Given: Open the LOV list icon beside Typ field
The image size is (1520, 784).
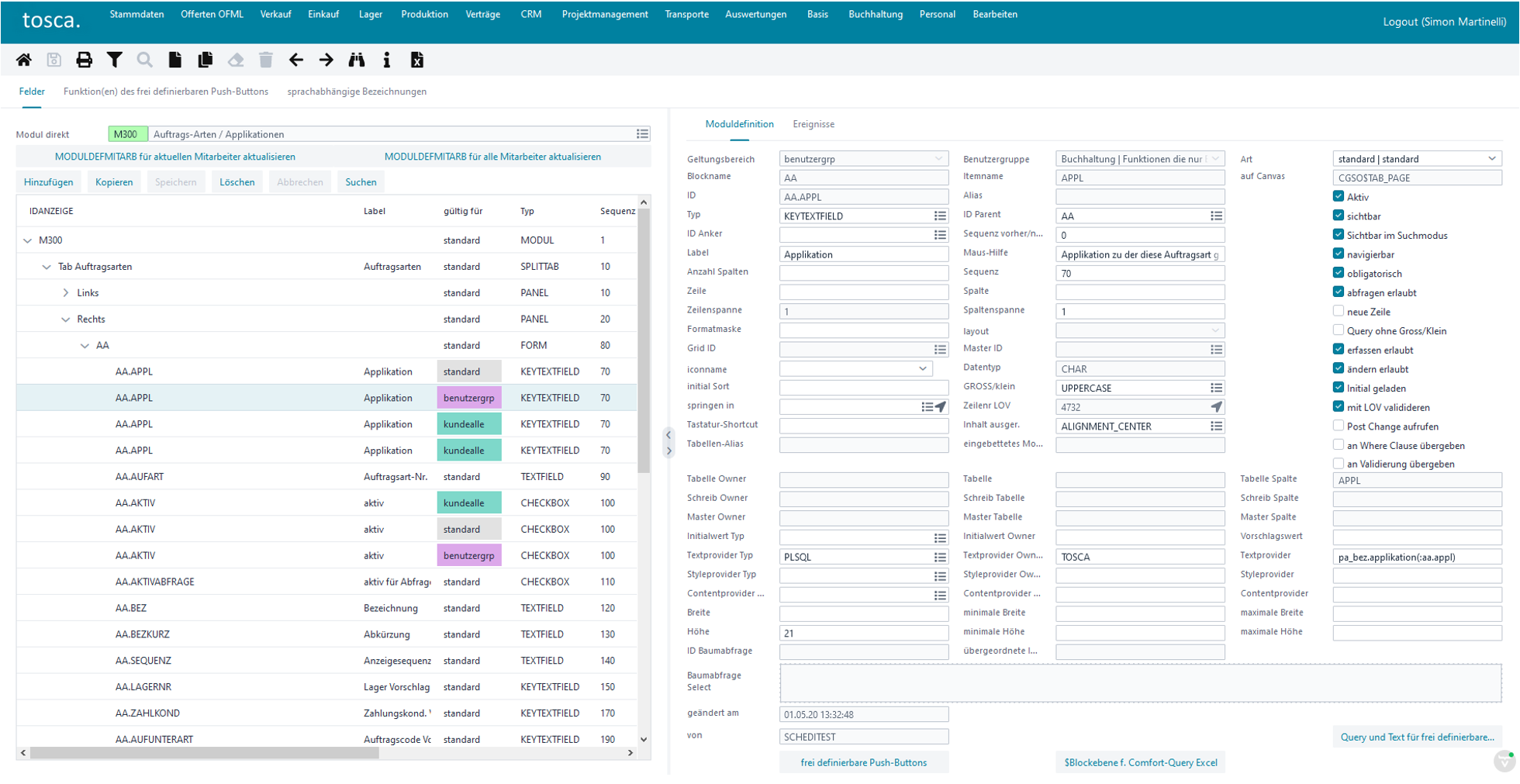Looking at the screenshot, I should [941, 216].
